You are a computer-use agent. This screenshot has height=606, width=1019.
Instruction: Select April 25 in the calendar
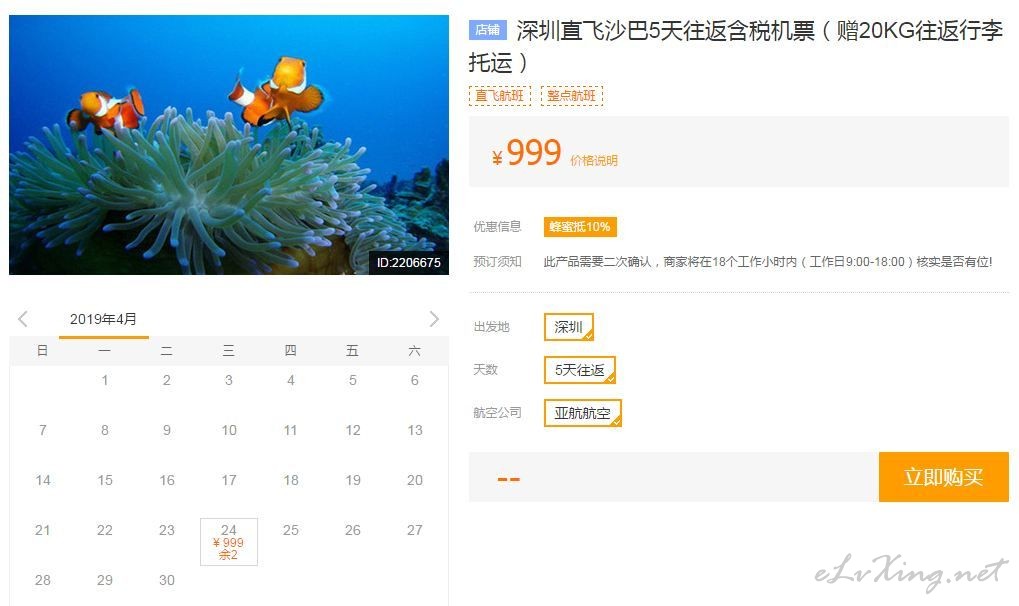click(290, 531)
